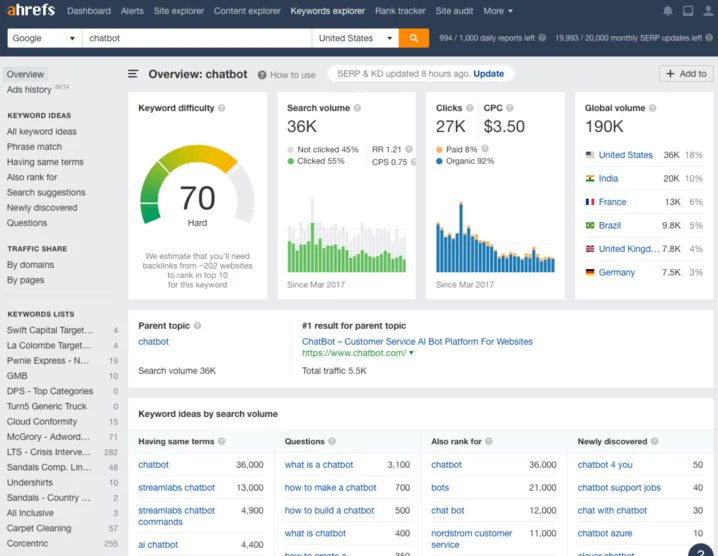Viewport: 718px width, 556px height.
Task: Open the Carpet Cleaning keywords list
Action: 39,528
